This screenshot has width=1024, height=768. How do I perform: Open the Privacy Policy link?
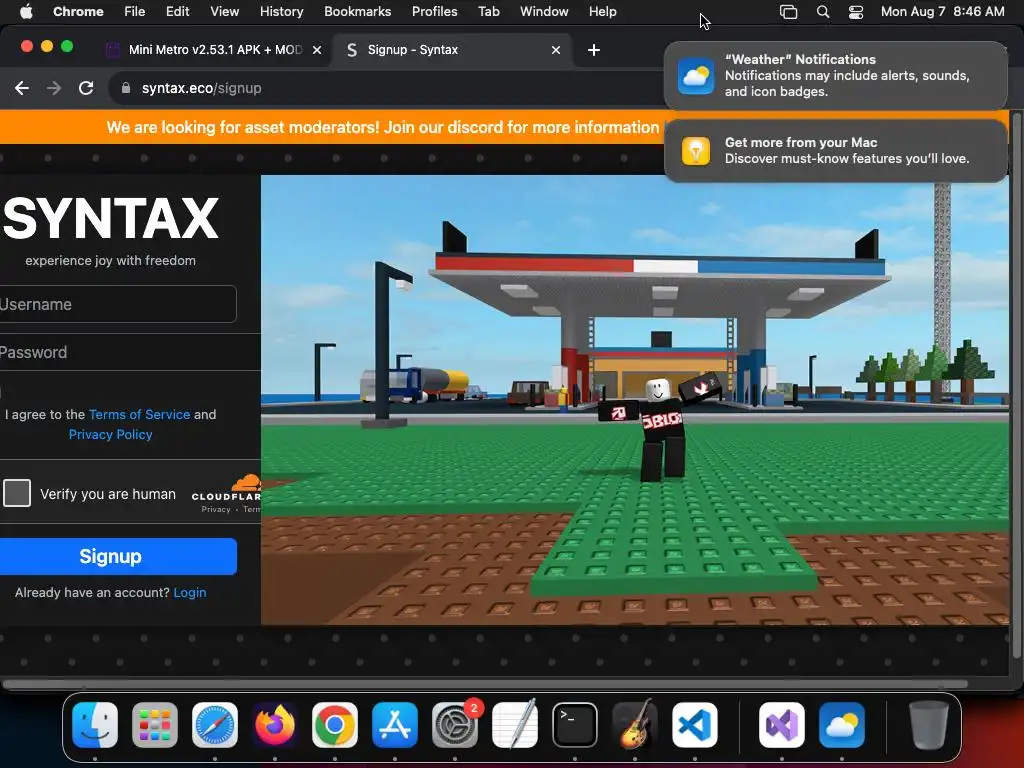110,435
